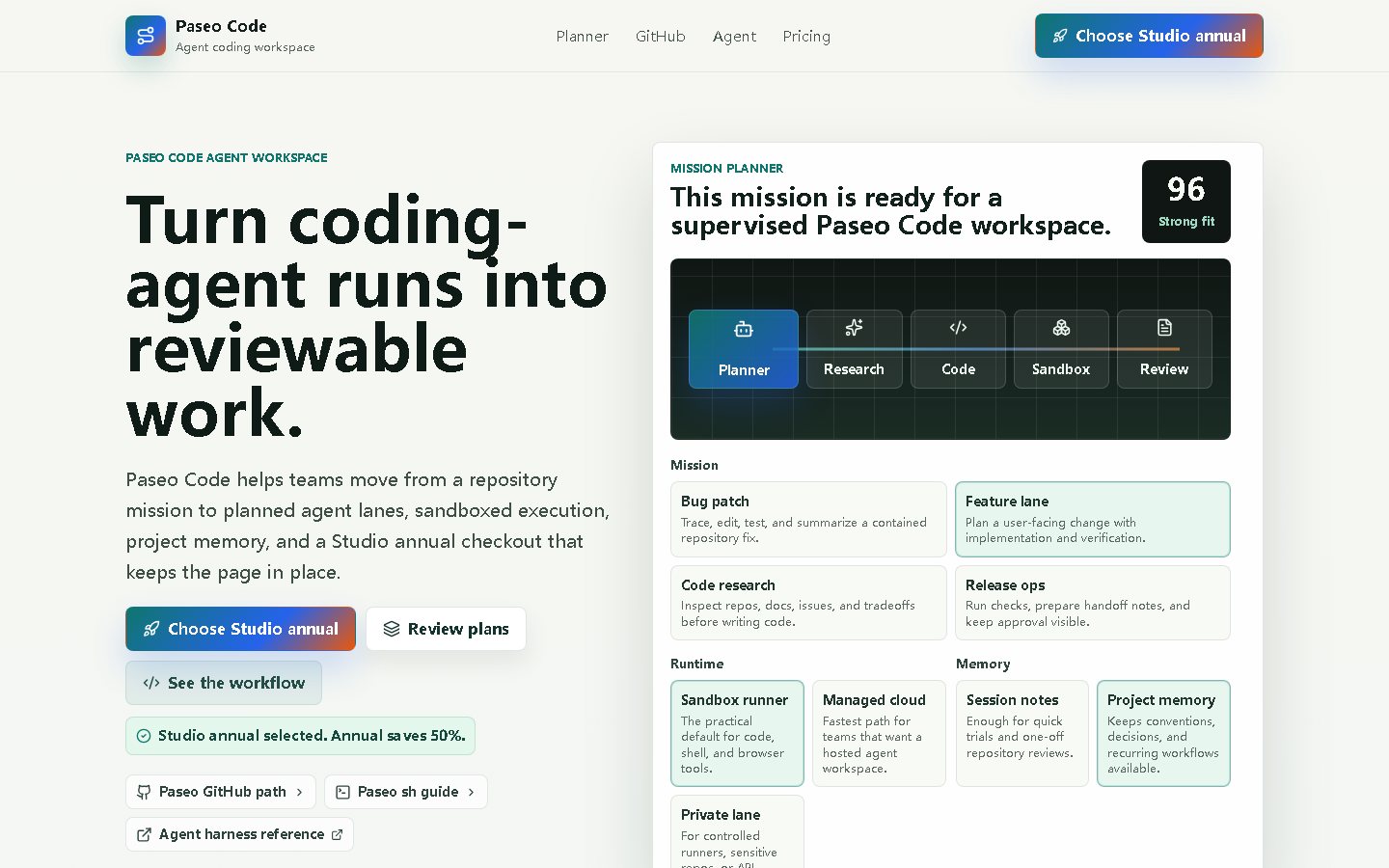The width and height of the screenshot is (1389, 868).
Task: Select the Code research mission option
Action: [x=808, y=603]
